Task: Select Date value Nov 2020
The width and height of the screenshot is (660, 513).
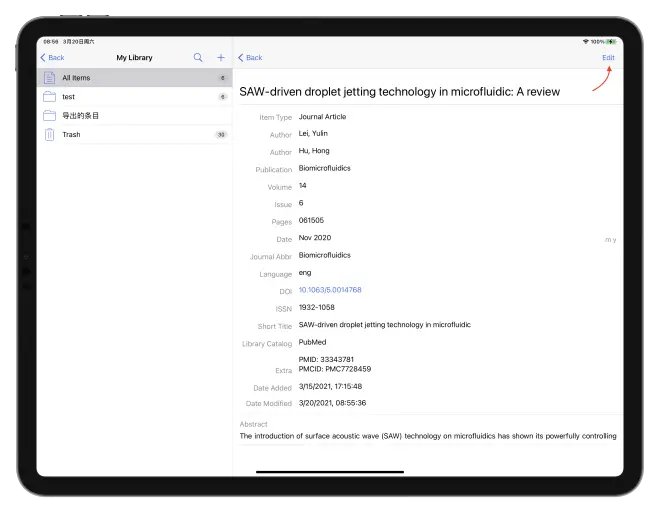Action: click(315, 238)
